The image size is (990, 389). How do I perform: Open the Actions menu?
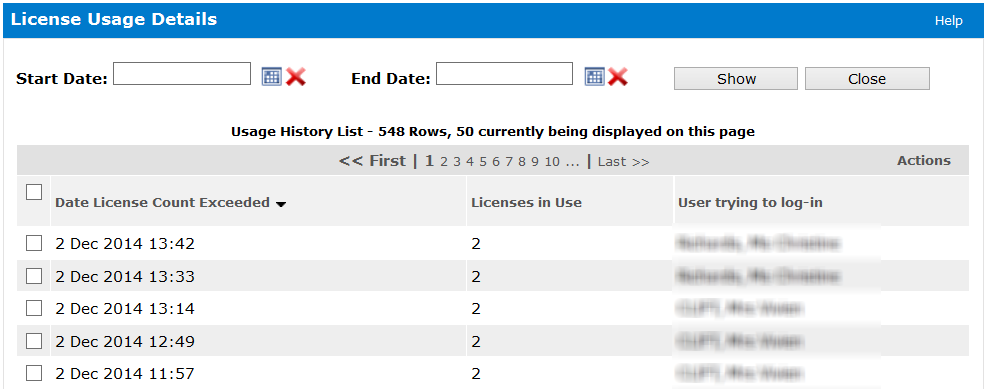click(924, 160)
